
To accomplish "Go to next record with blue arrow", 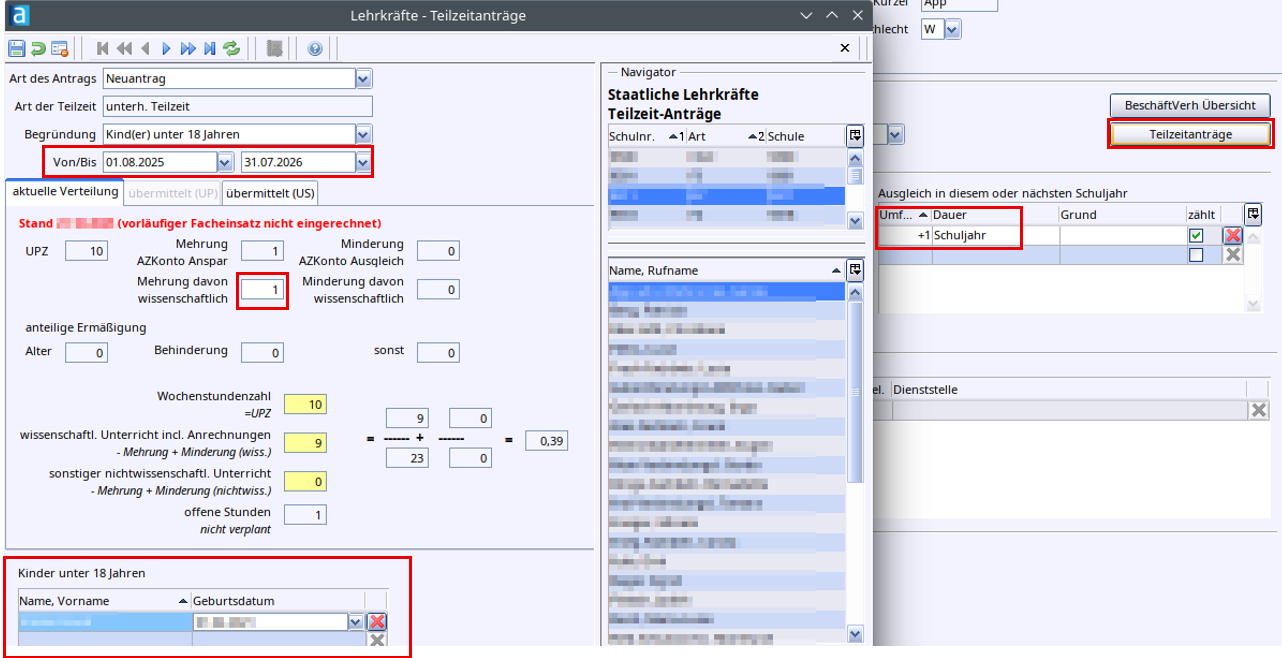I will (x=166, y=48).
